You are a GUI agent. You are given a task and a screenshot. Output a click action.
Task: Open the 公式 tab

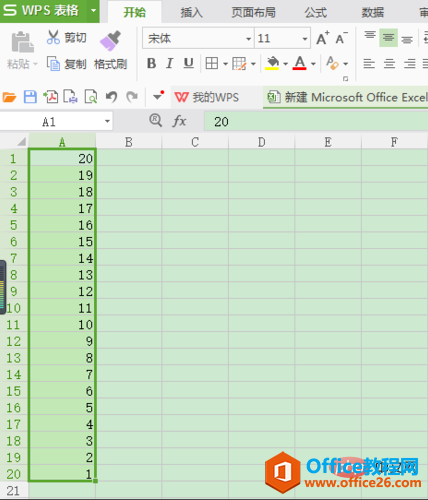tap(315, 12)
